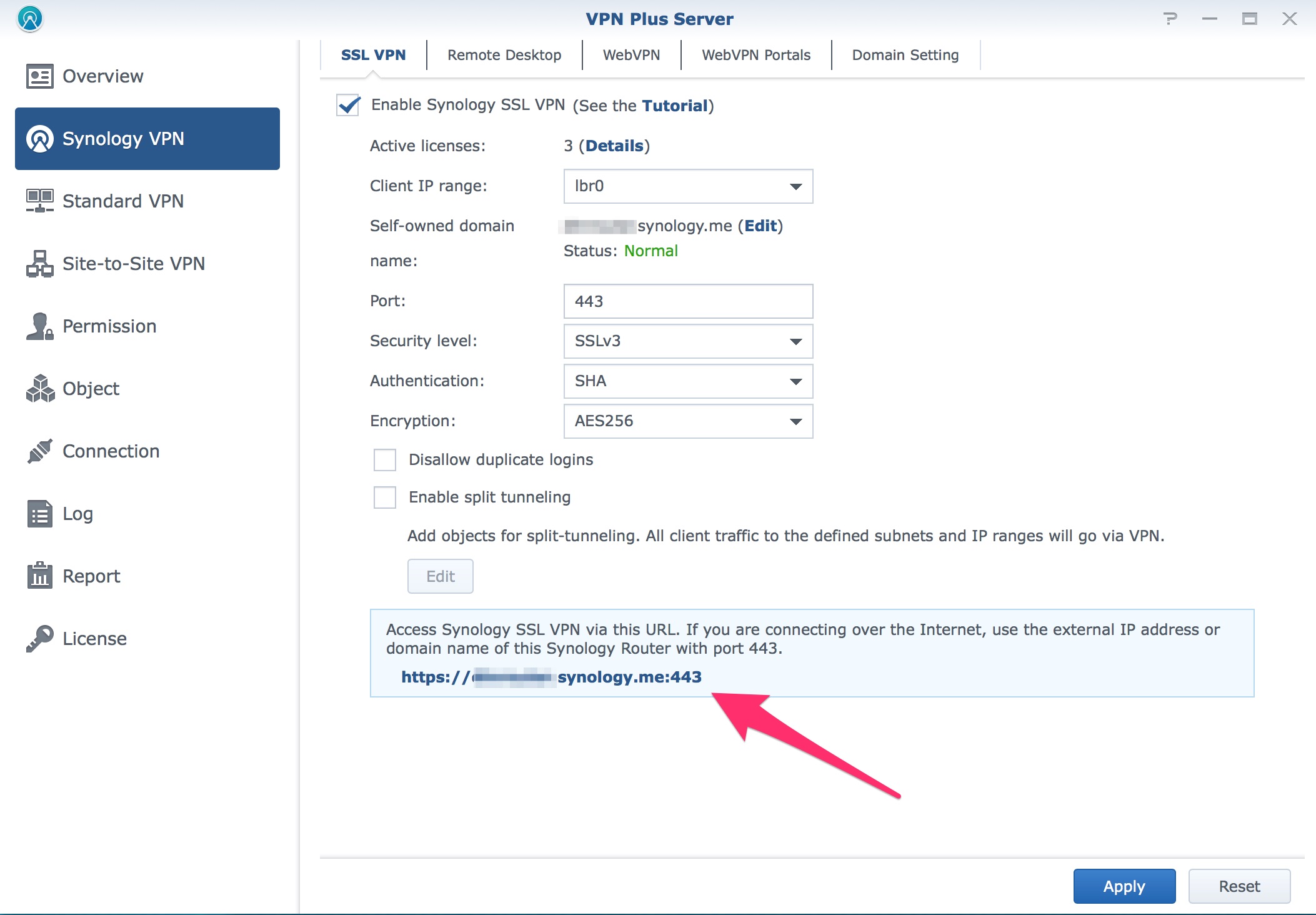This screenshot has height=915, width=1316.
Task: Check Disallow duplicate logins
Action: [x=385, y=460]
